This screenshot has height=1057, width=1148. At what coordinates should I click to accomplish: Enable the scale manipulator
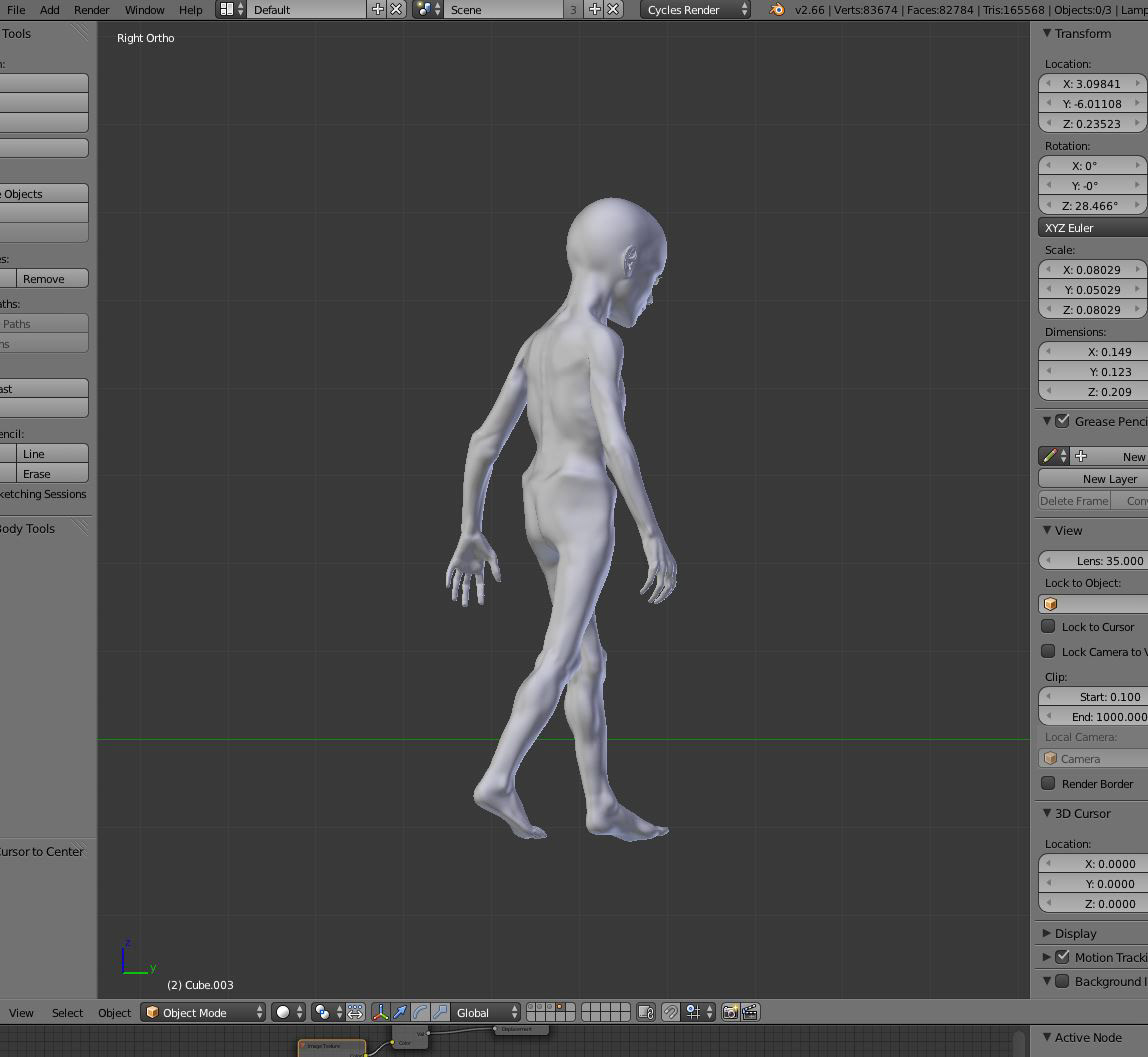pos(440,1012)
